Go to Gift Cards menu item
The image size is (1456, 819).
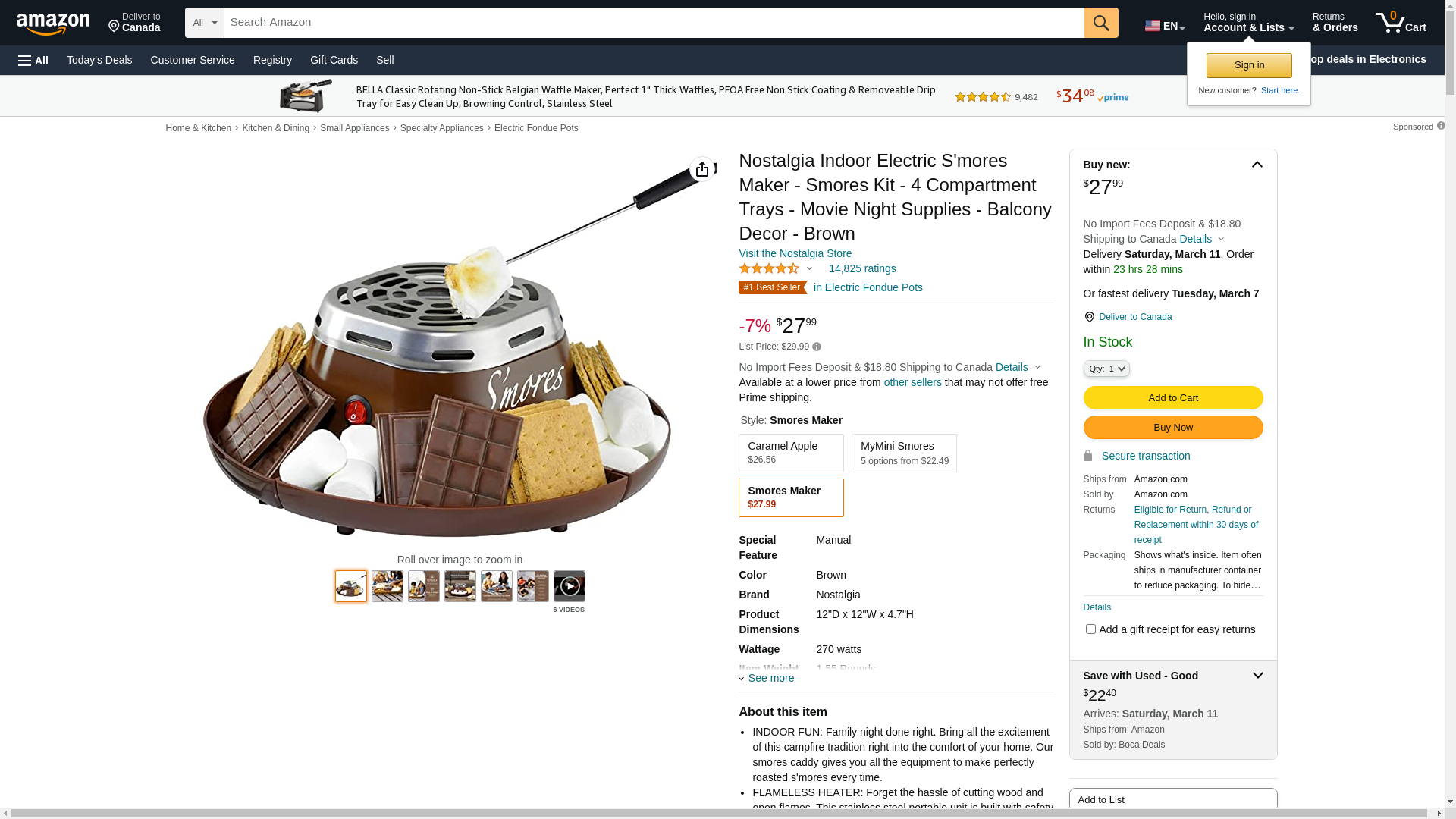[x=334, y=60]
